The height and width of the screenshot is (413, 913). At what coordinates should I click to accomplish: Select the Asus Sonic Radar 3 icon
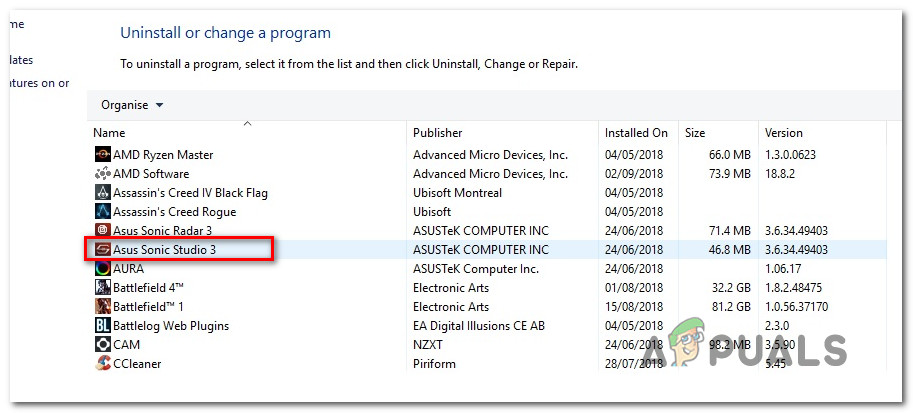[x=102, y=231]
